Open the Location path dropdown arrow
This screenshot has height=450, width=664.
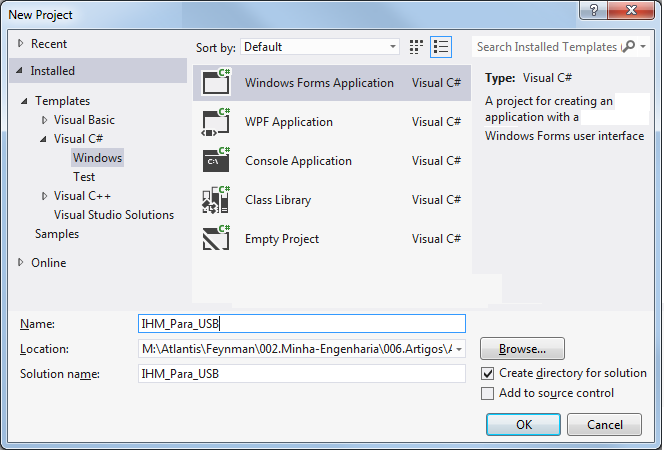[x=459, y=349]
